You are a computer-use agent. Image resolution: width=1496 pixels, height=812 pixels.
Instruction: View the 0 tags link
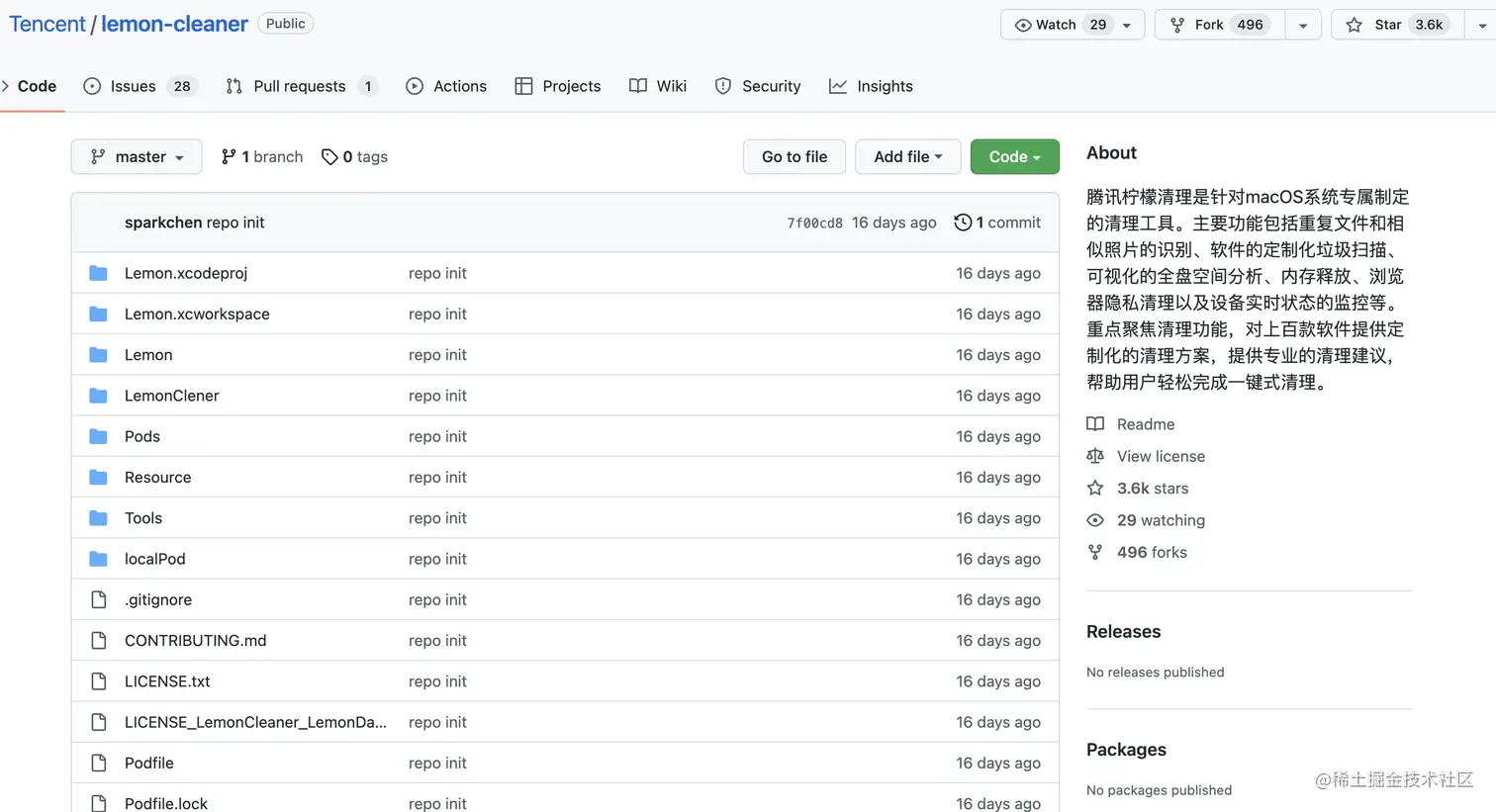[354, 156]
